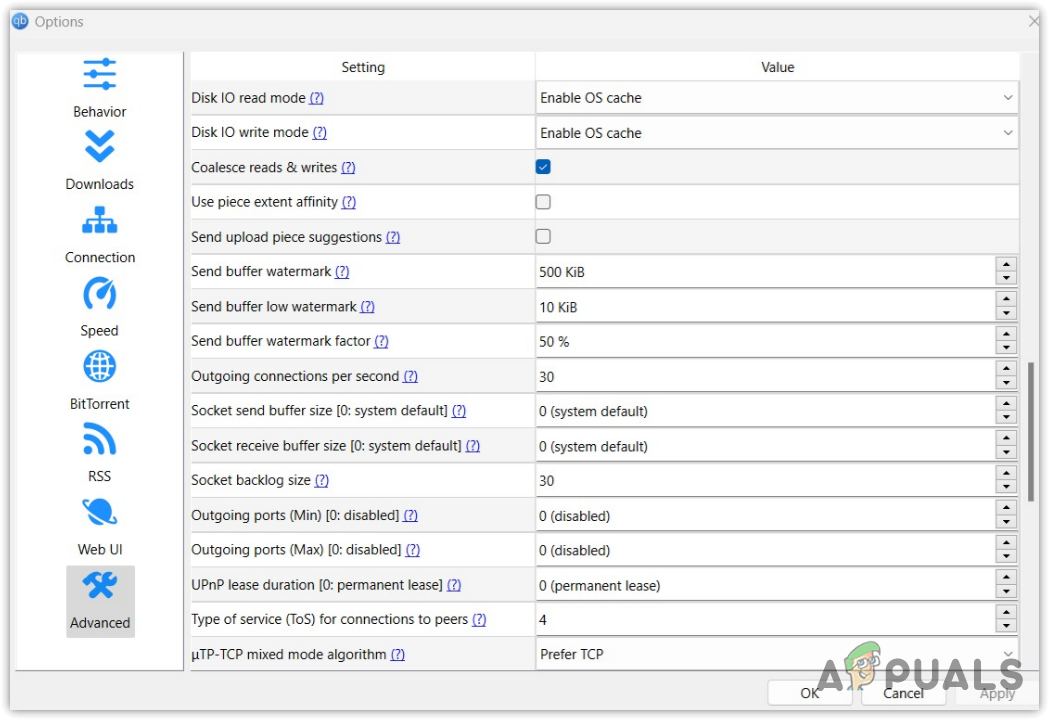This screenshot has width=1049, height=720.
Task: Enable Send upload piece suggestions
Action: [x=543, y=237]
